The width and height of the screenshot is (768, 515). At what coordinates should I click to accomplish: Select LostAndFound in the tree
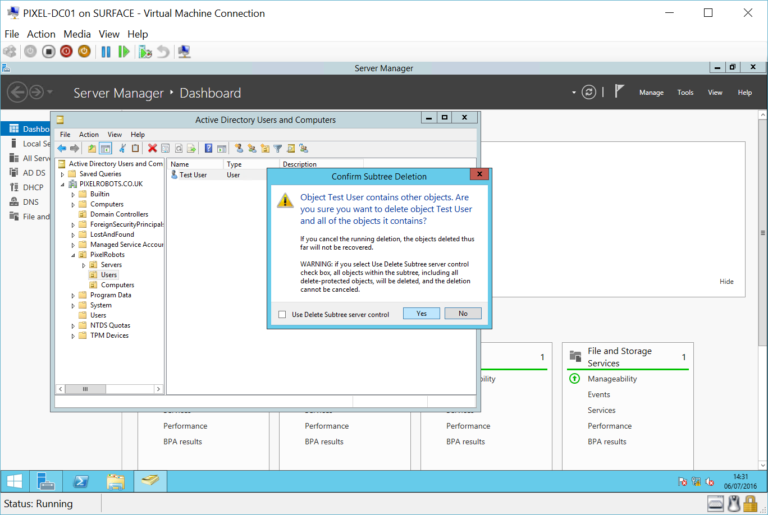(112, 234)
